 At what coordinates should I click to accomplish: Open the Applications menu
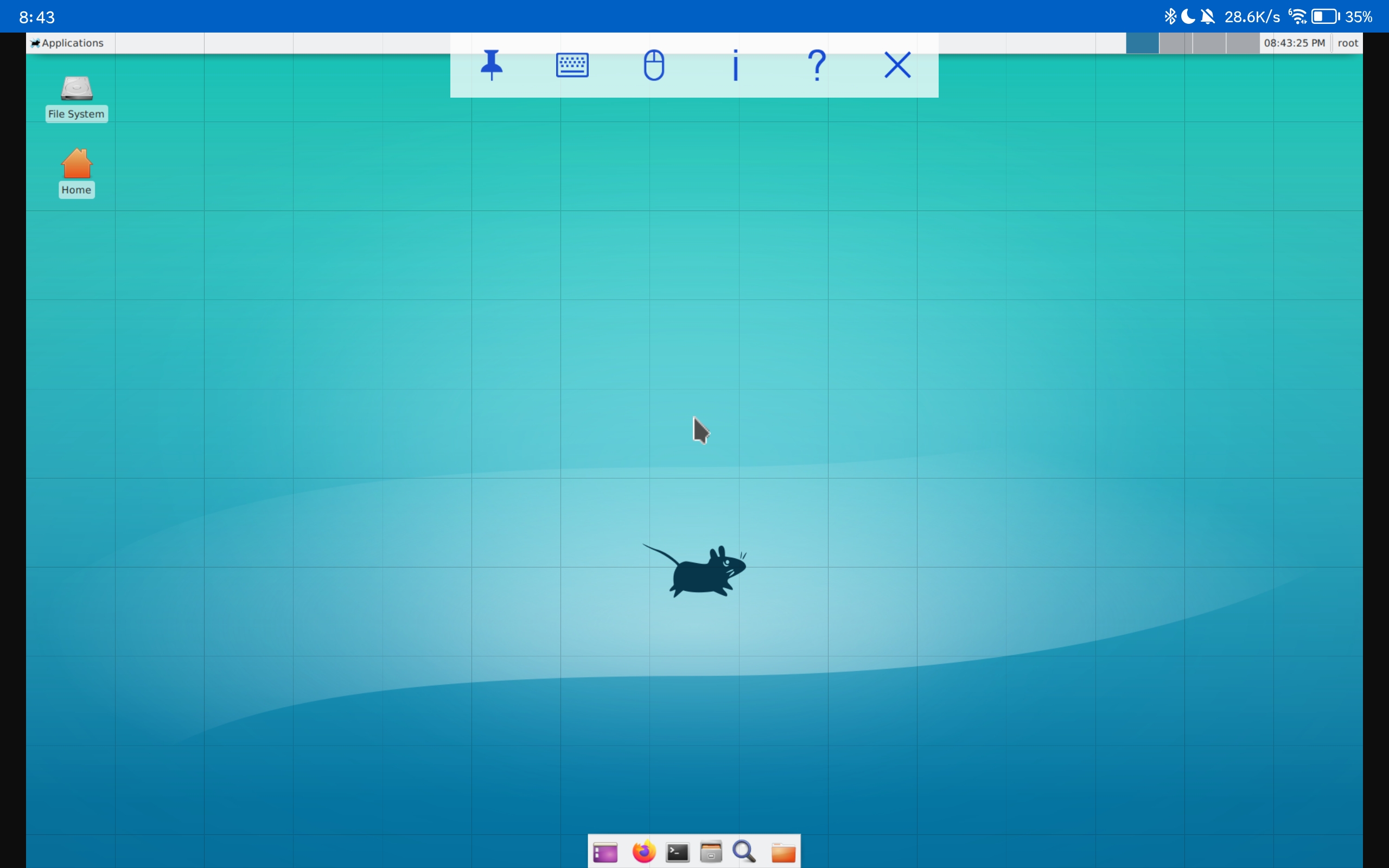[68, 43]
